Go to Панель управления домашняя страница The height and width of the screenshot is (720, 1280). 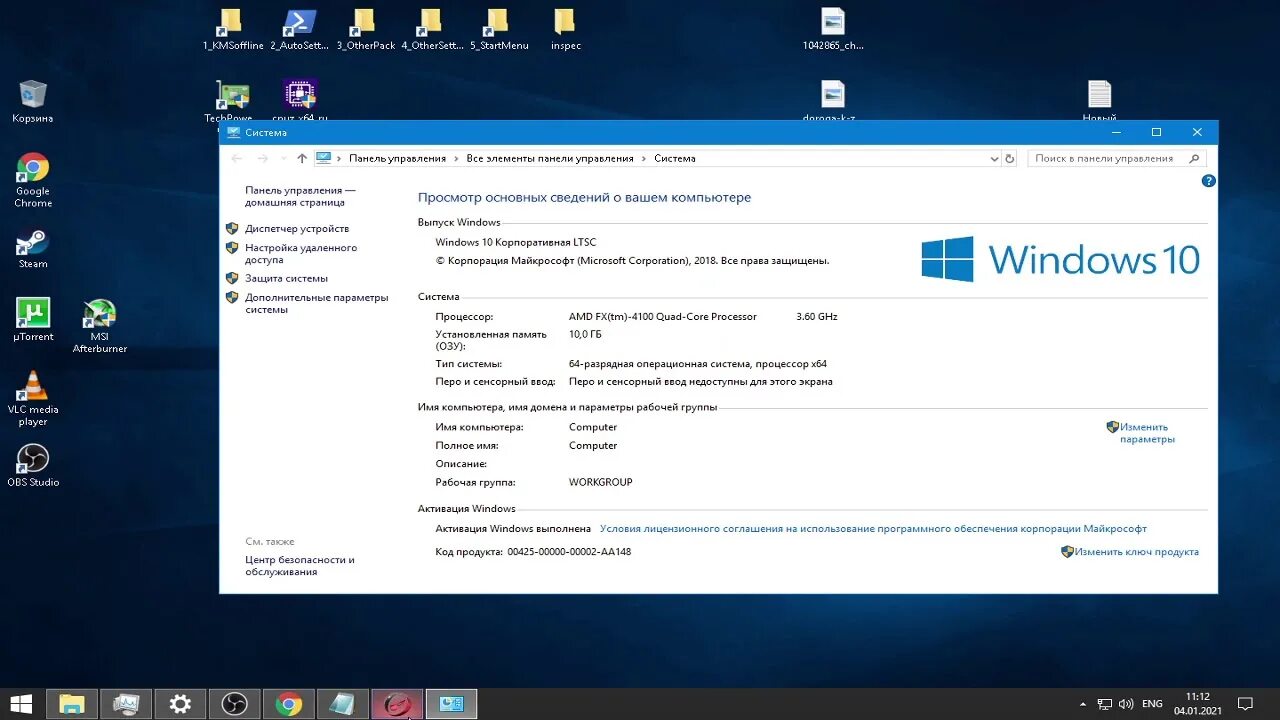click(x=300, y=196)
